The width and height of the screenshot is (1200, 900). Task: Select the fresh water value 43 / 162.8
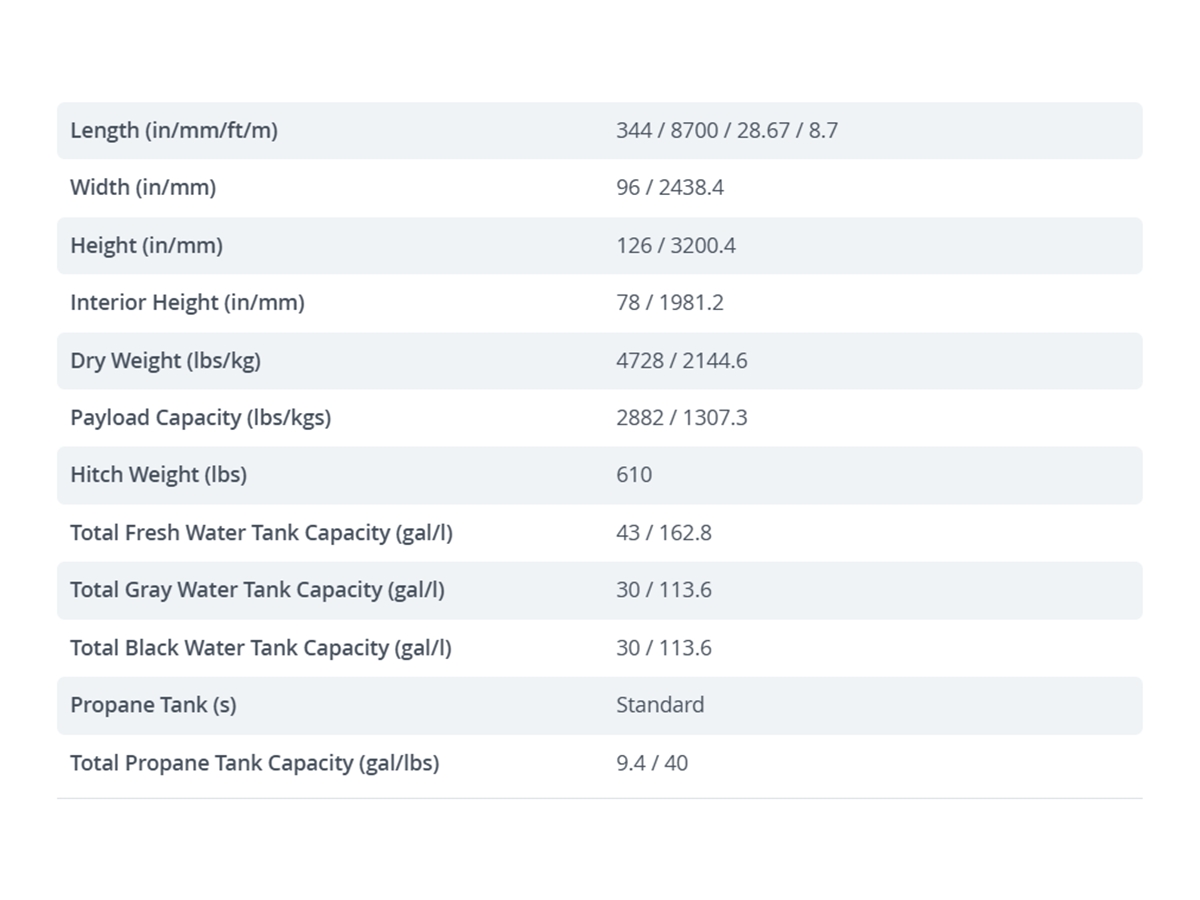[664, 532]
